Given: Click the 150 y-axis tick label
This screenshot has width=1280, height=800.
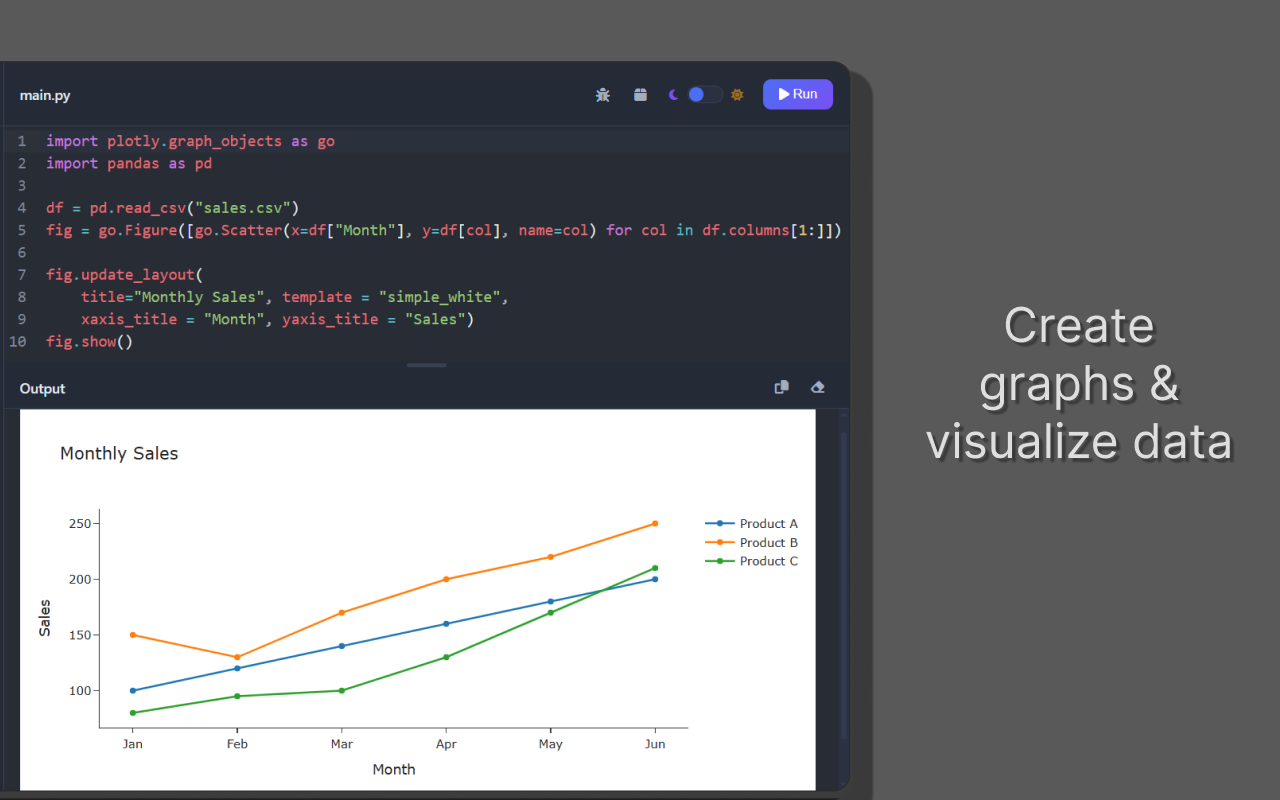Looking at the screenshot, I should 80,635.
